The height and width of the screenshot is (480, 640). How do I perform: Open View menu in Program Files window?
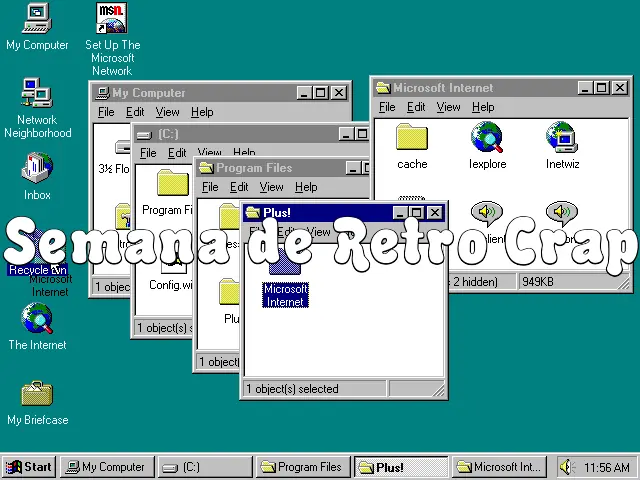[x=271, y=187]
